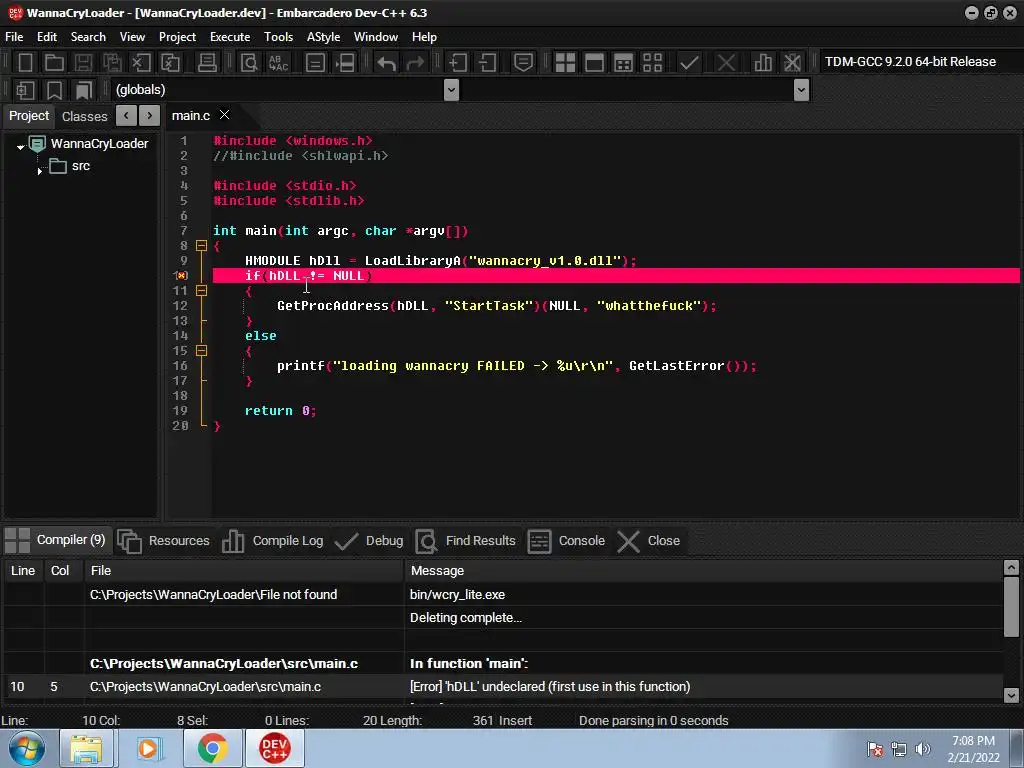Select the hDLL undeclared error row
1024x768 pixels.
503,686
